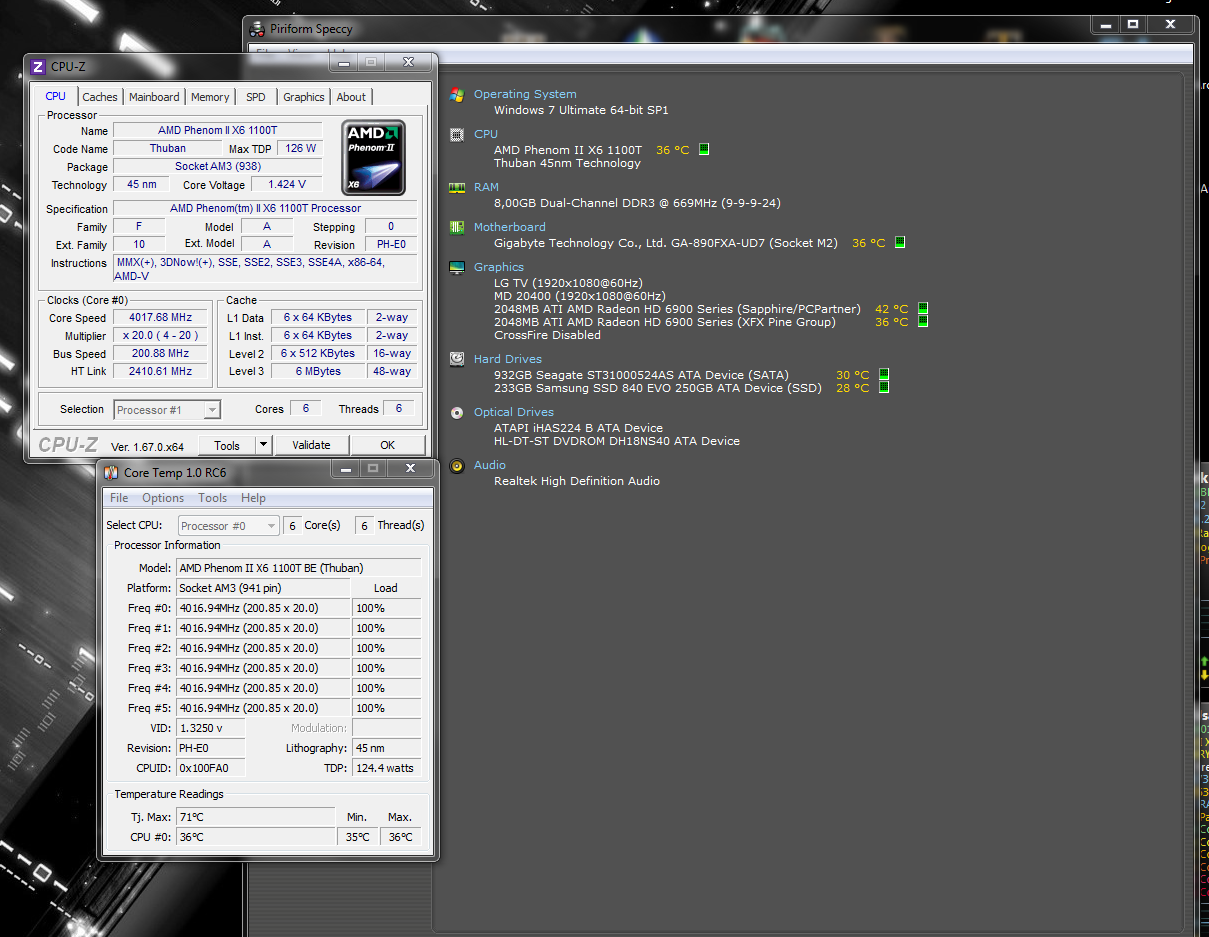Click the Bus Speed 200.88 MHz value
This screenshot has height=937, width=1209.
pyautogui.click(x=159, y=354)
